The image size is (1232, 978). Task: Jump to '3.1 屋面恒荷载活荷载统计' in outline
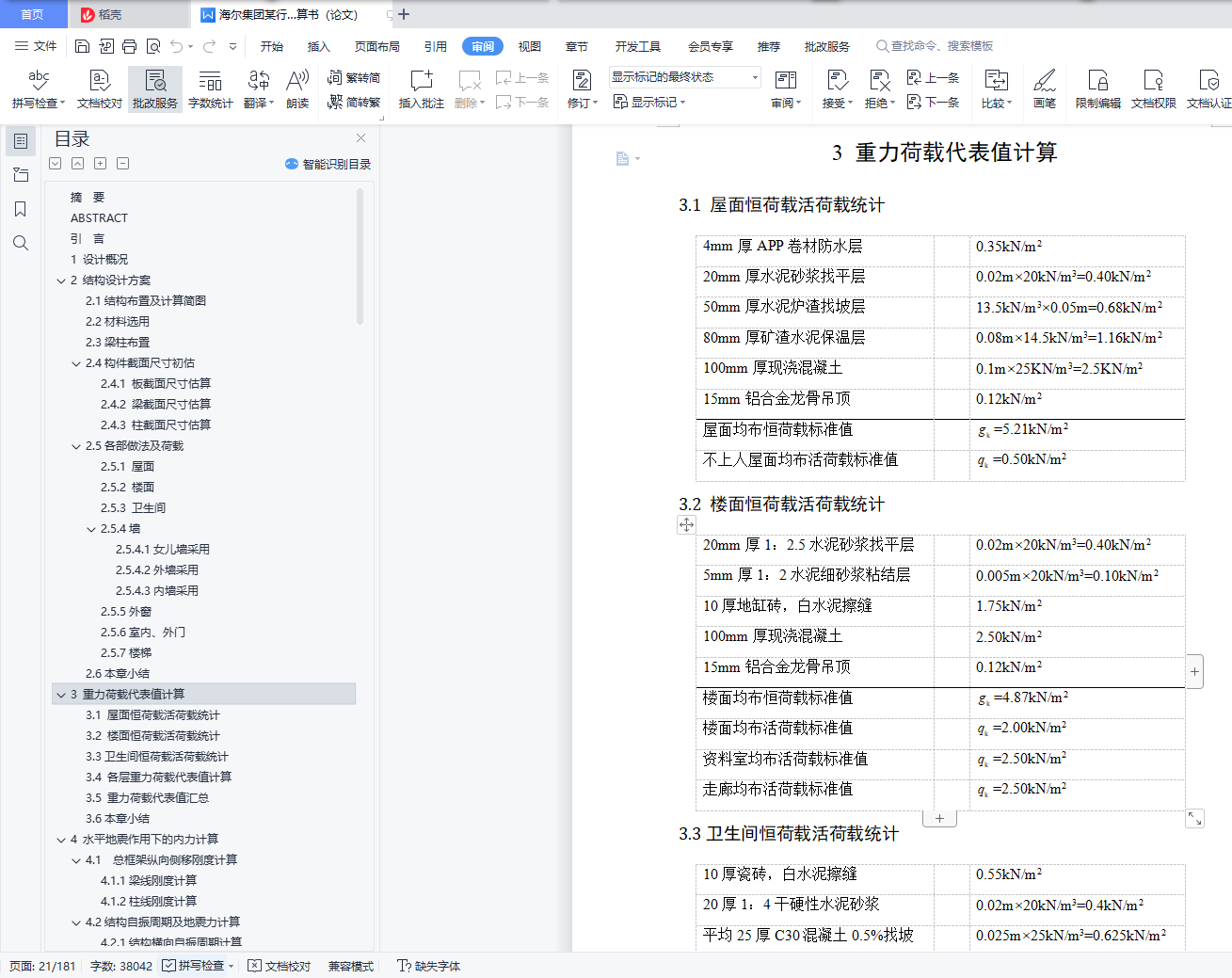(152, 715)
